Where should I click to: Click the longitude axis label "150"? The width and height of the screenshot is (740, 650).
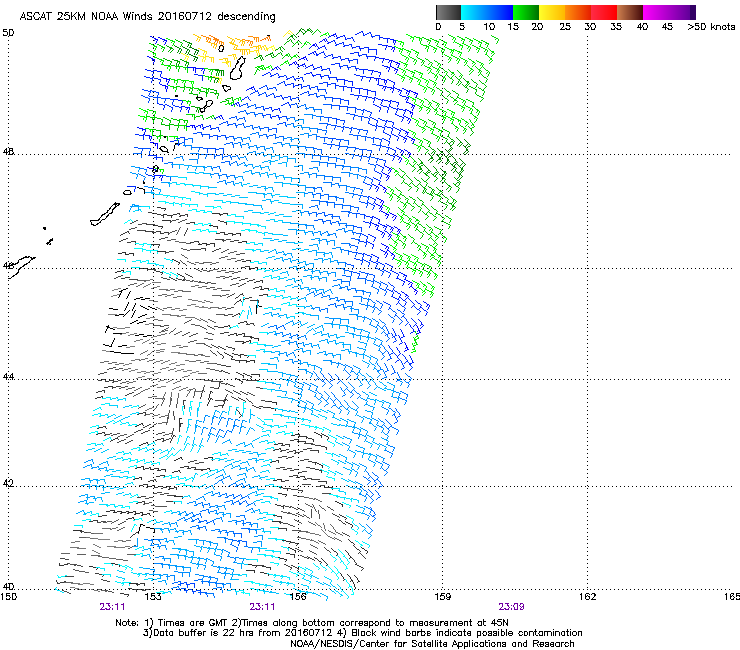point(9,596)
